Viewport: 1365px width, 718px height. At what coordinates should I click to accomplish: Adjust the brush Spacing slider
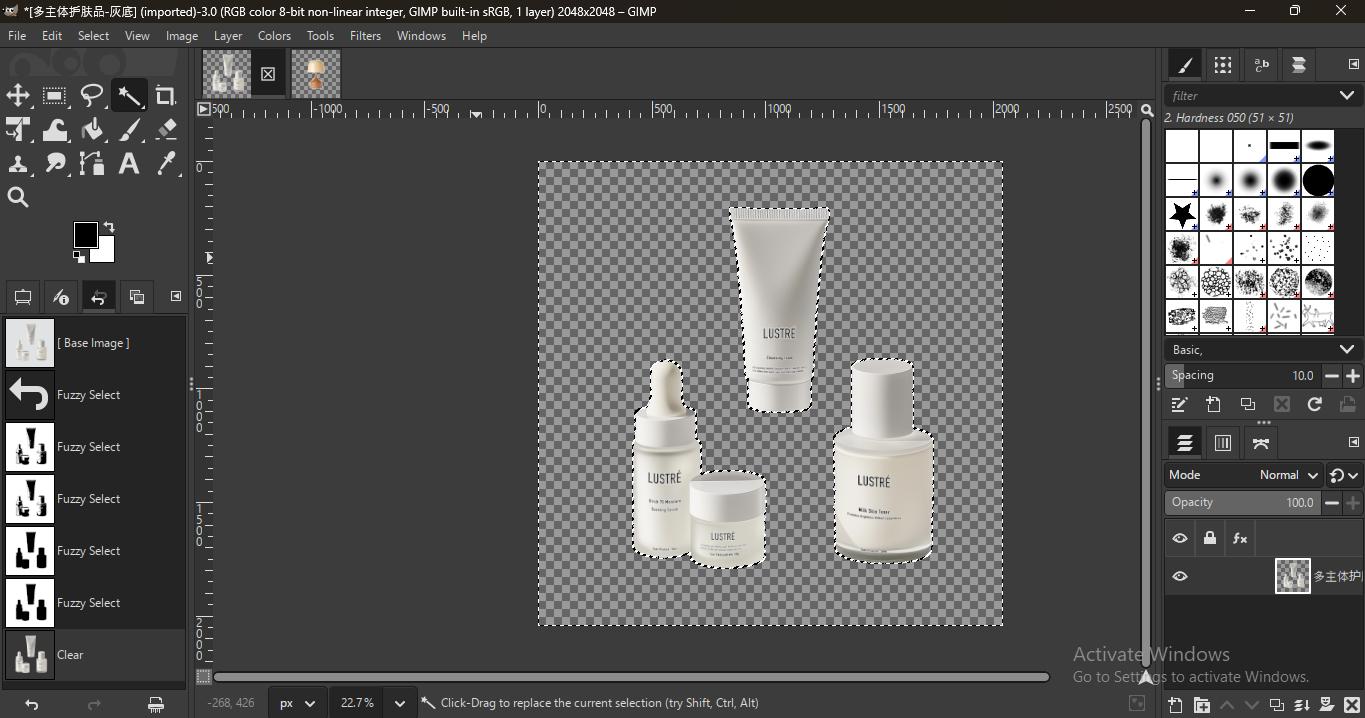[1242, 376]
